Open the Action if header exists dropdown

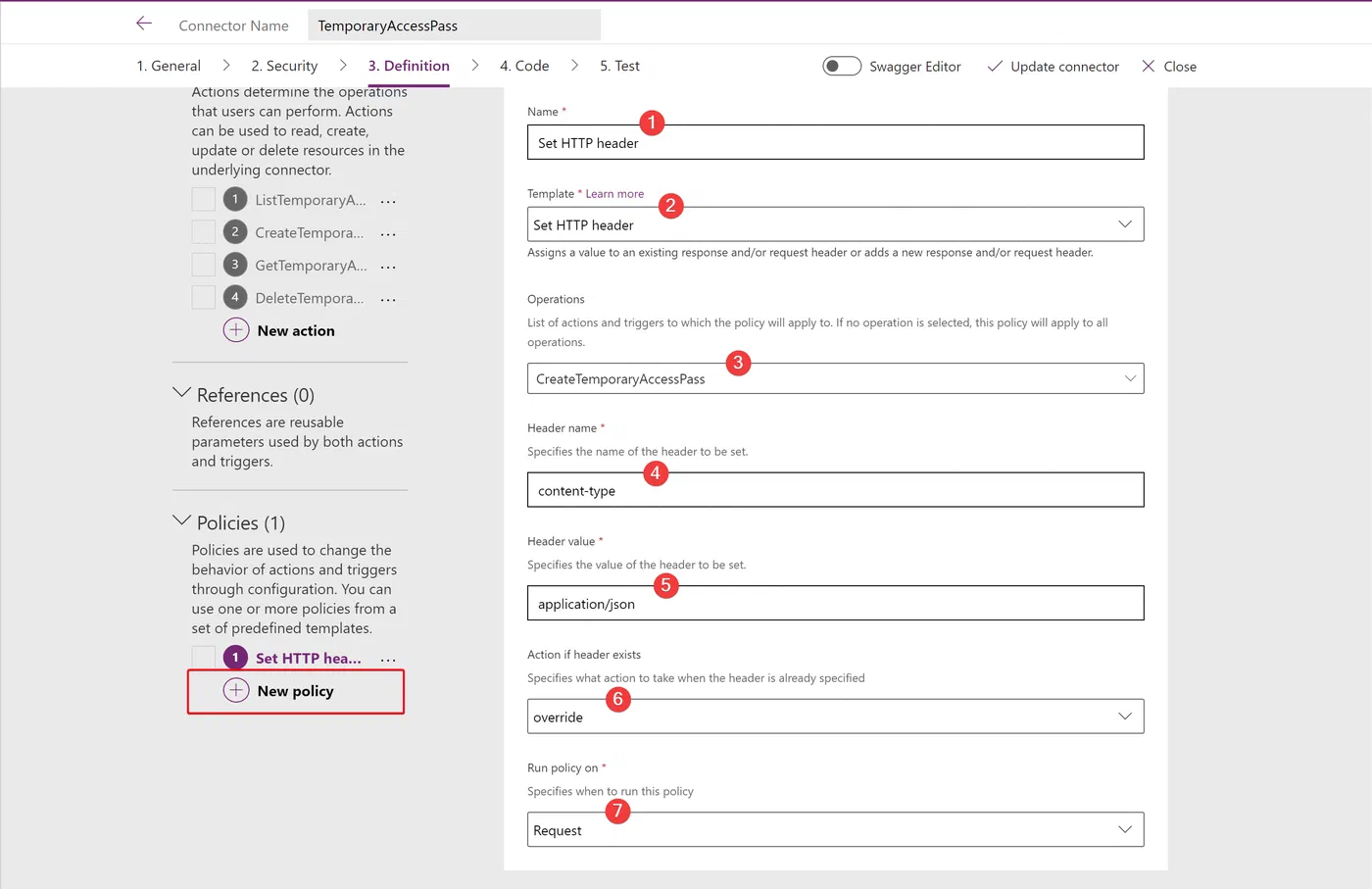[x=835, y=716]
